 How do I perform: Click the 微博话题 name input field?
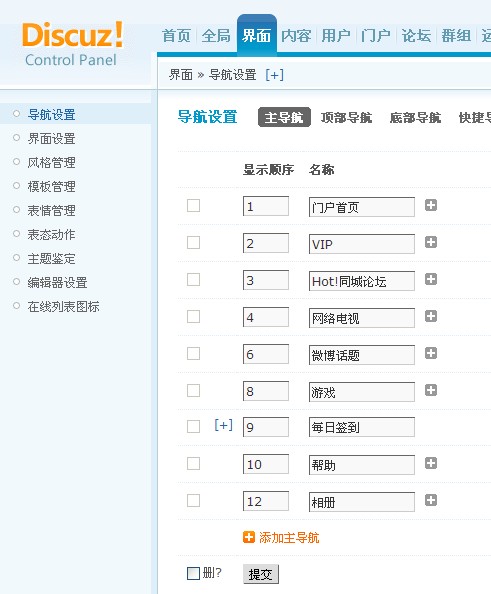pyautogui.click(x=362, y=355)
